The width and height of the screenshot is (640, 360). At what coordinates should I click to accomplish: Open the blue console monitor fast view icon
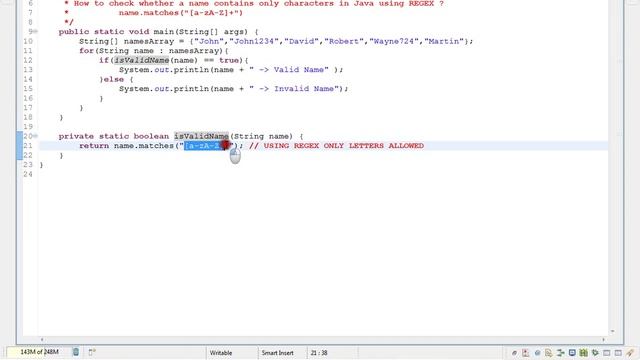point(572,353)
